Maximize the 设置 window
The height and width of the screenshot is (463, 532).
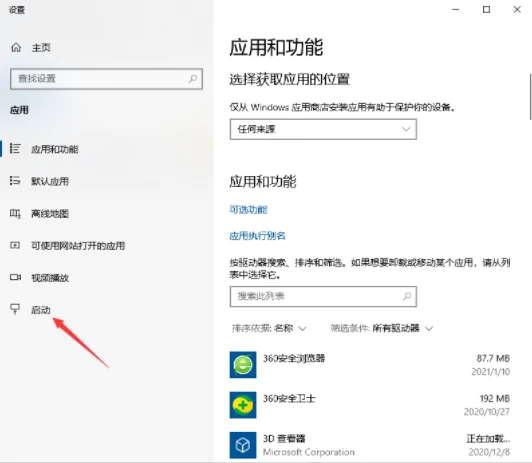pyautogui.click(x=486, y=9)
